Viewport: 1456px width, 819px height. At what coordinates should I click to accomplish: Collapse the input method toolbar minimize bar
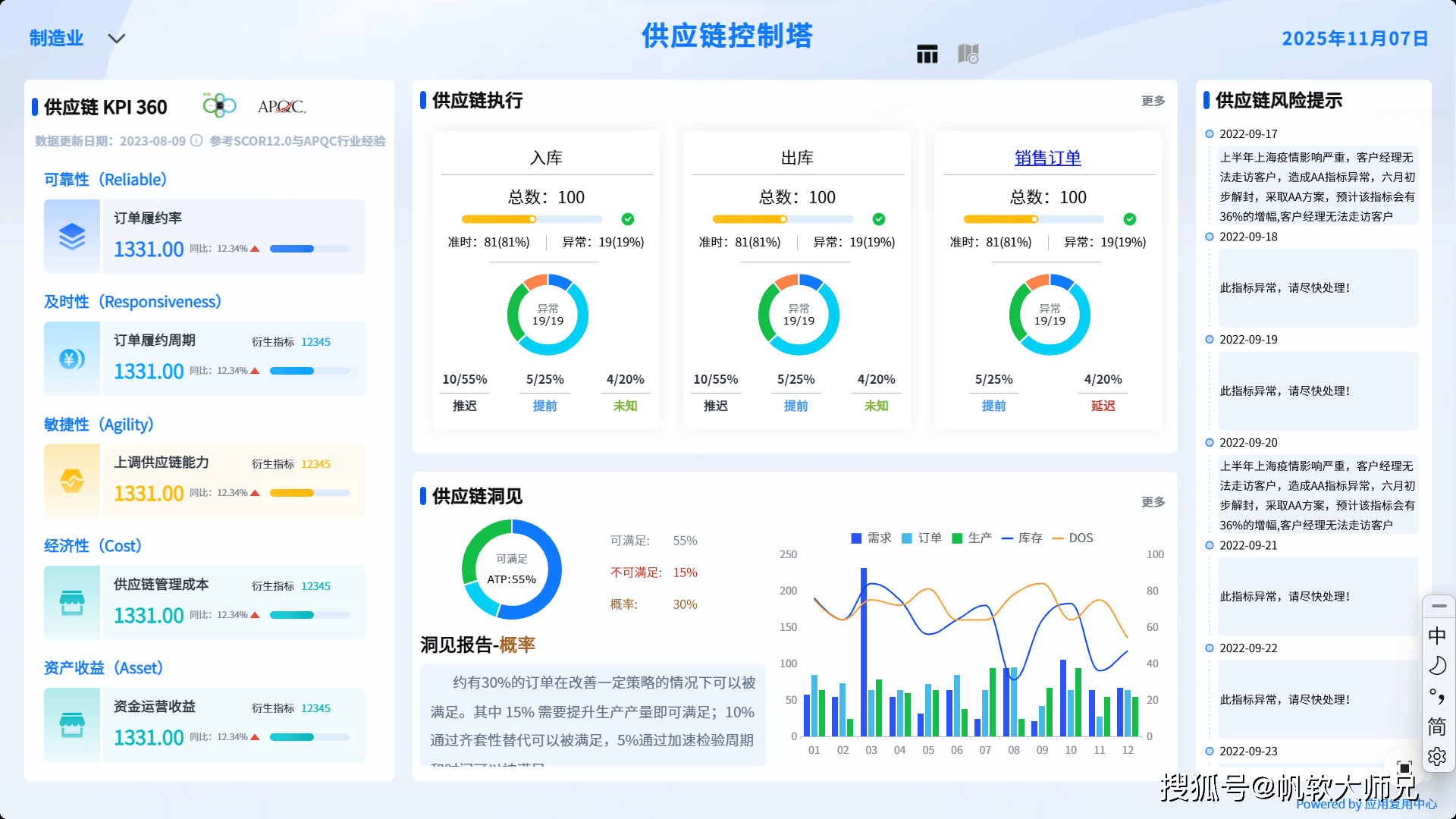coord(1439,606)
